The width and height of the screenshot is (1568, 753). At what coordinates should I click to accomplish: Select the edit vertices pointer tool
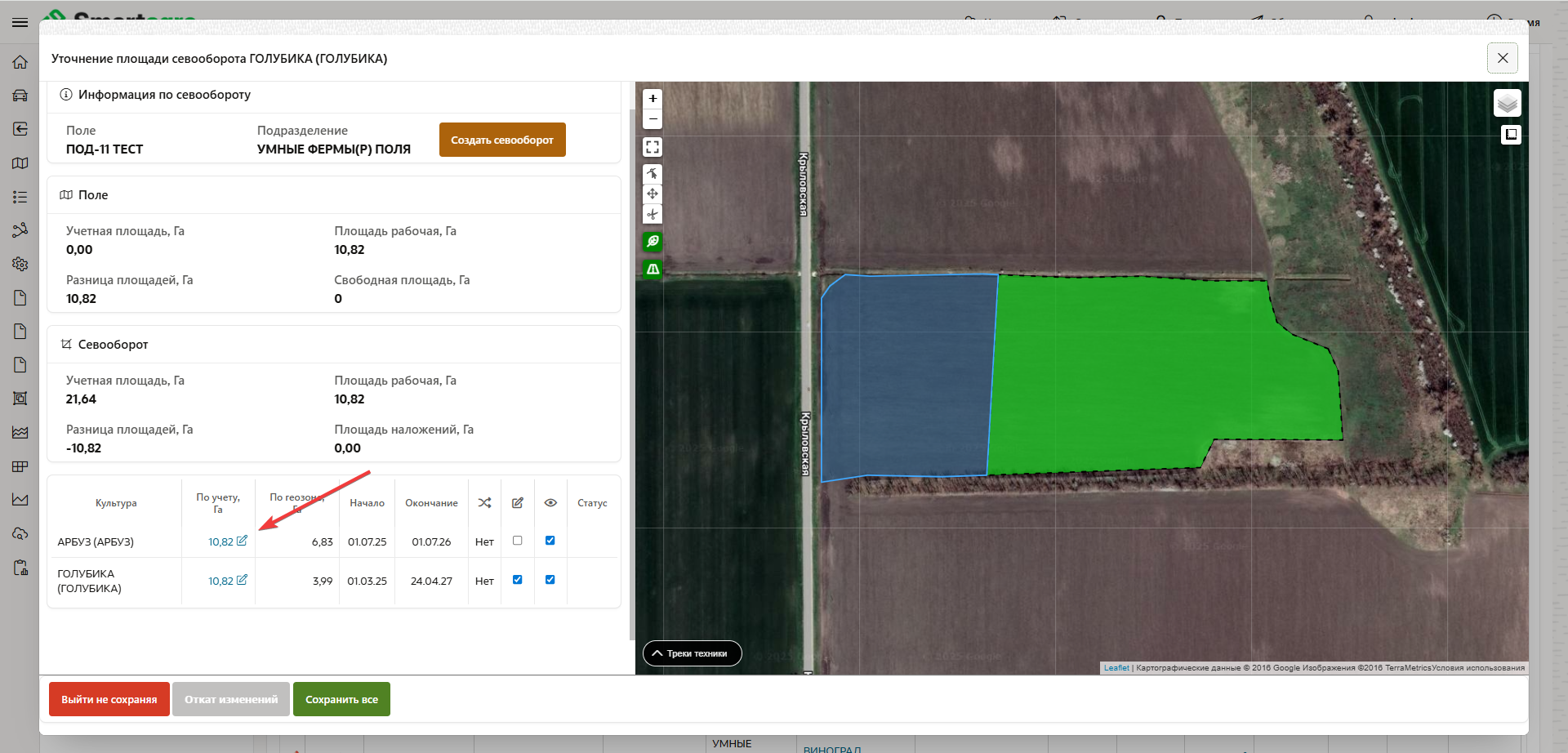(x=653, y=173)
